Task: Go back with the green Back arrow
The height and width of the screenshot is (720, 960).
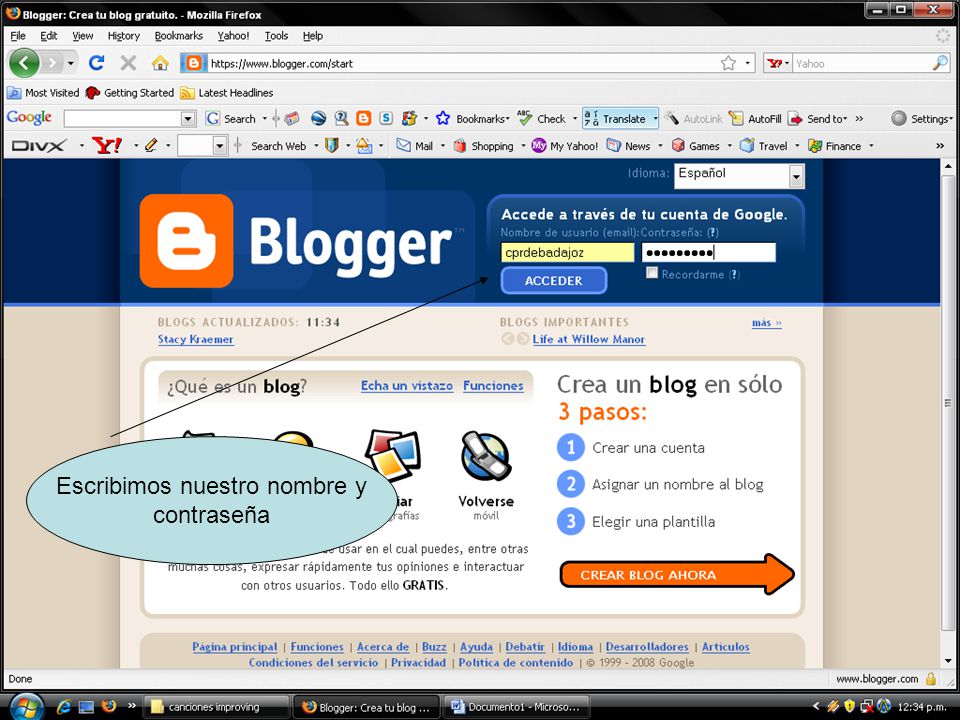Action: point(24,62)
